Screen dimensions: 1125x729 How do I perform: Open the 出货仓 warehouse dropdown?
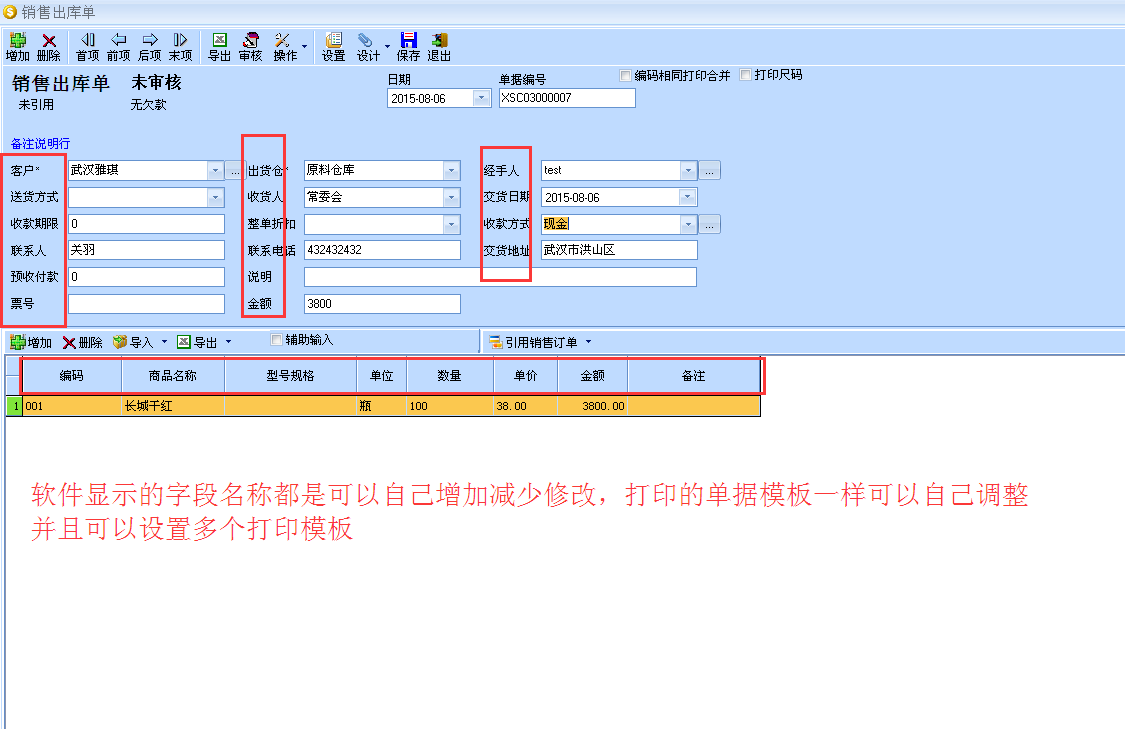451,170
